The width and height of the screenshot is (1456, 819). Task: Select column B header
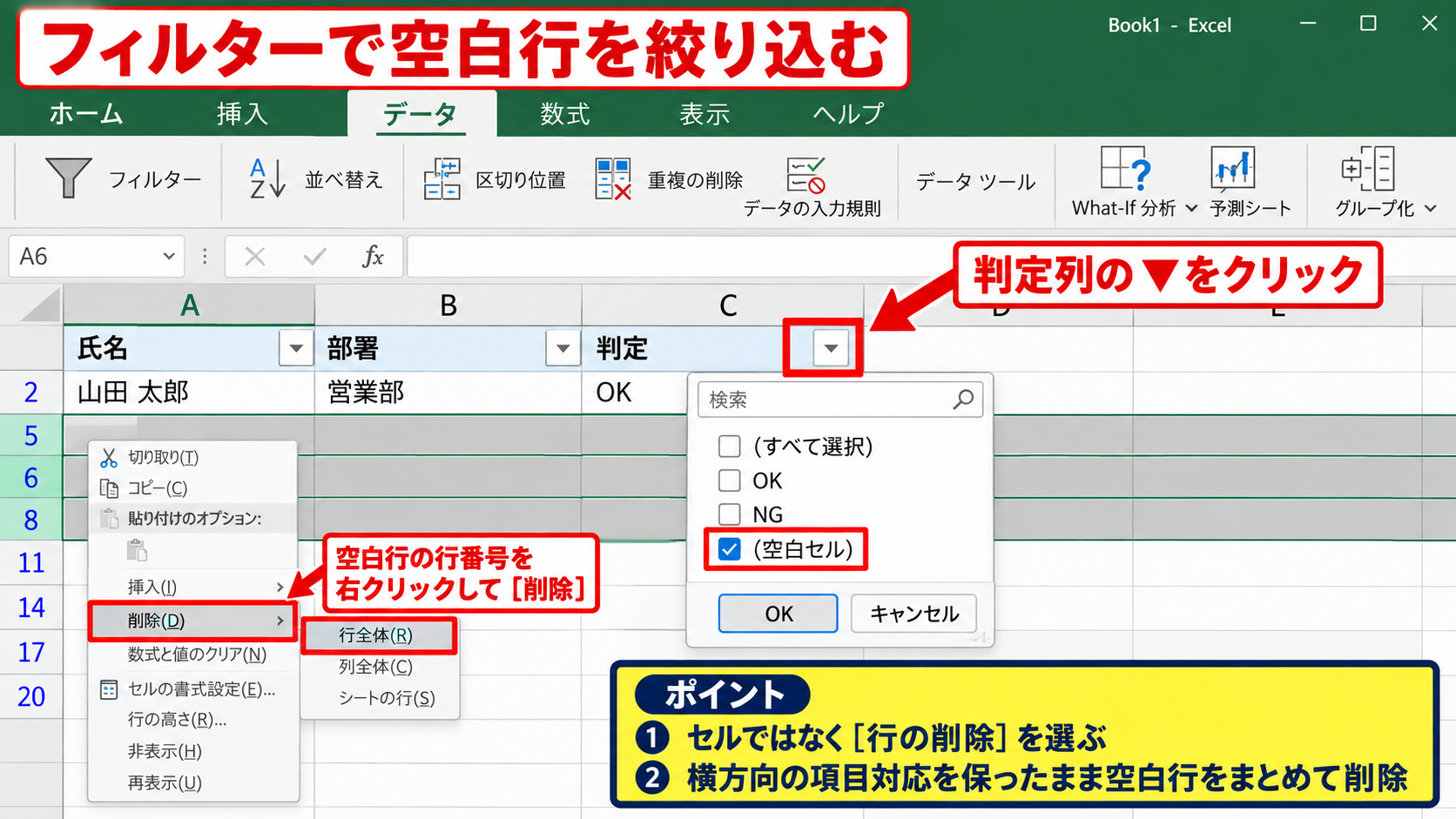(448, 305)
